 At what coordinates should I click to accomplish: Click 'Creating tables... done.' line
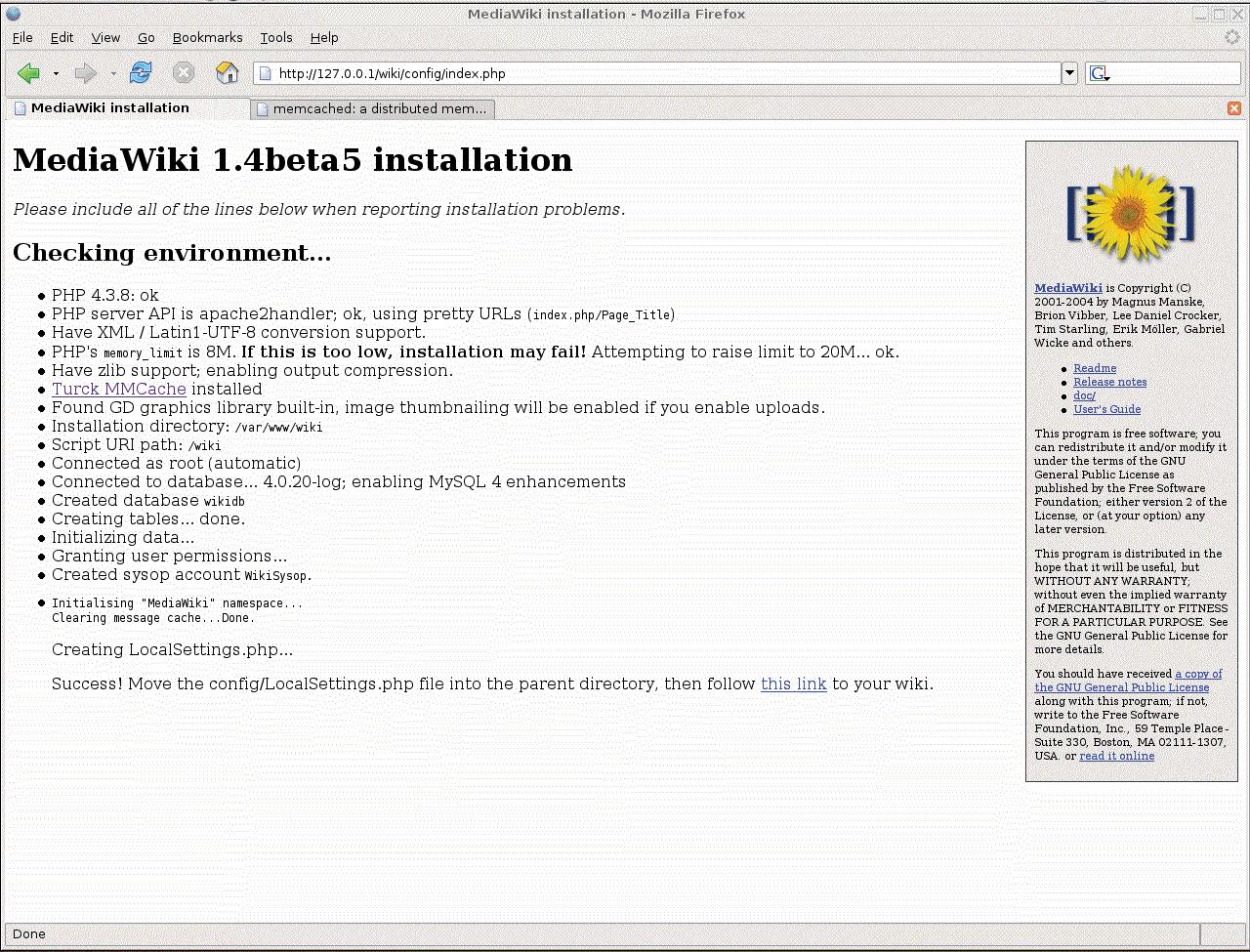[148, 518]
